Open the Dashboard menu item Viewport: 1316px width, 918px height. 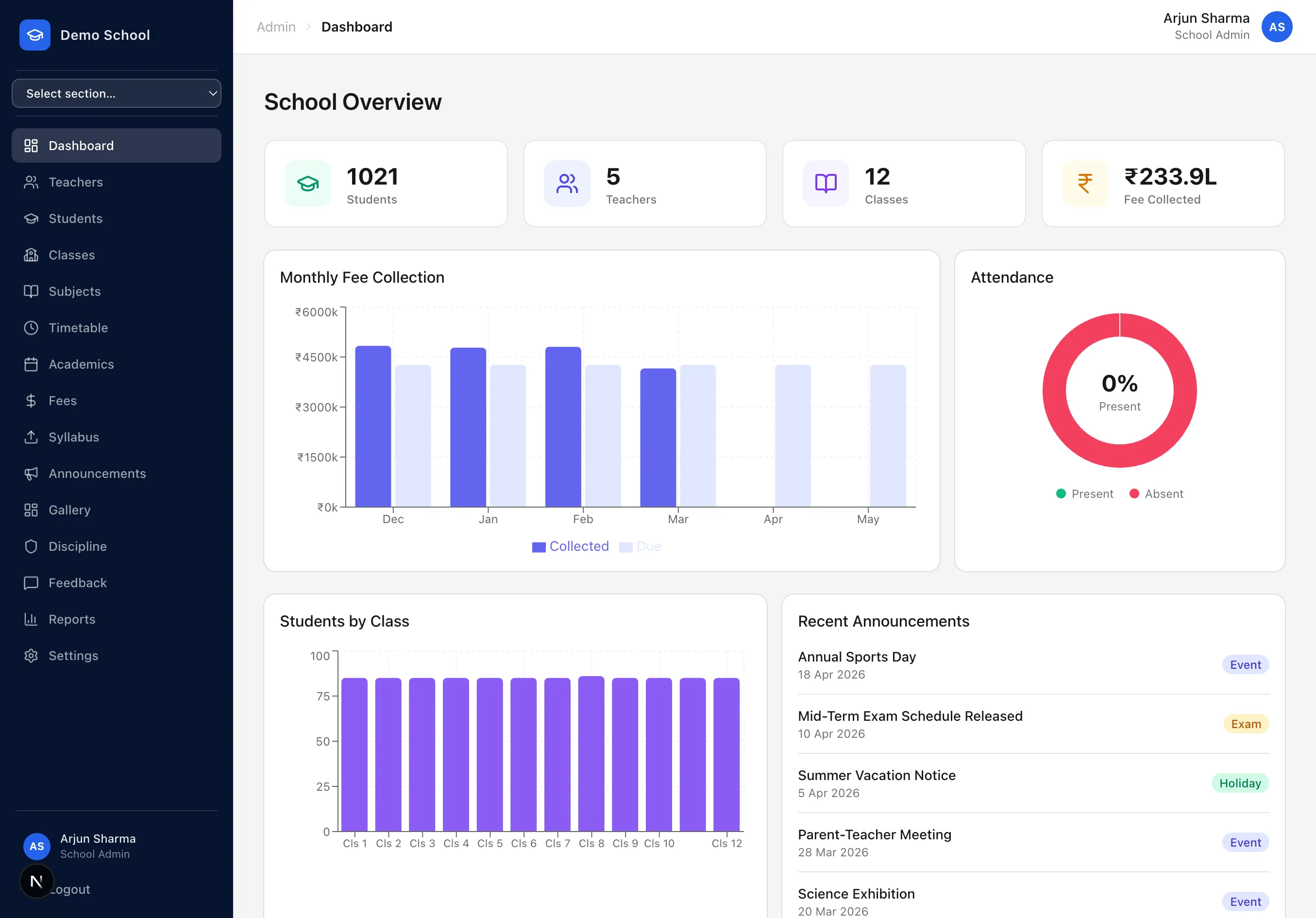tap(117, 146)
